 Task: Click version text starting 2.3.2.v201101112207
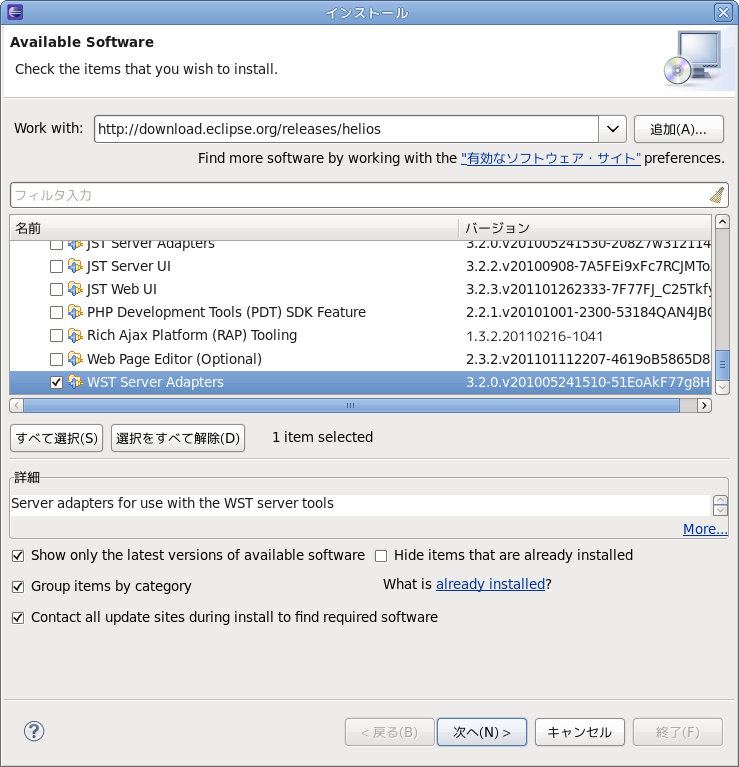click(x=588, y=360)
